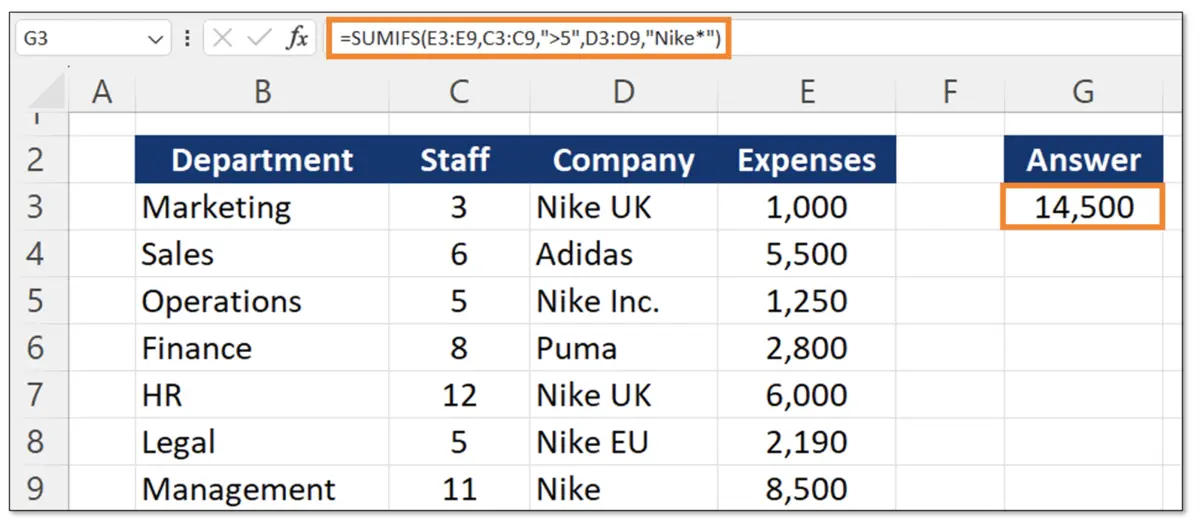The image size is (1200, 525).
Task: Click the Insert Function fx icon
Action: tap(297, 40)
